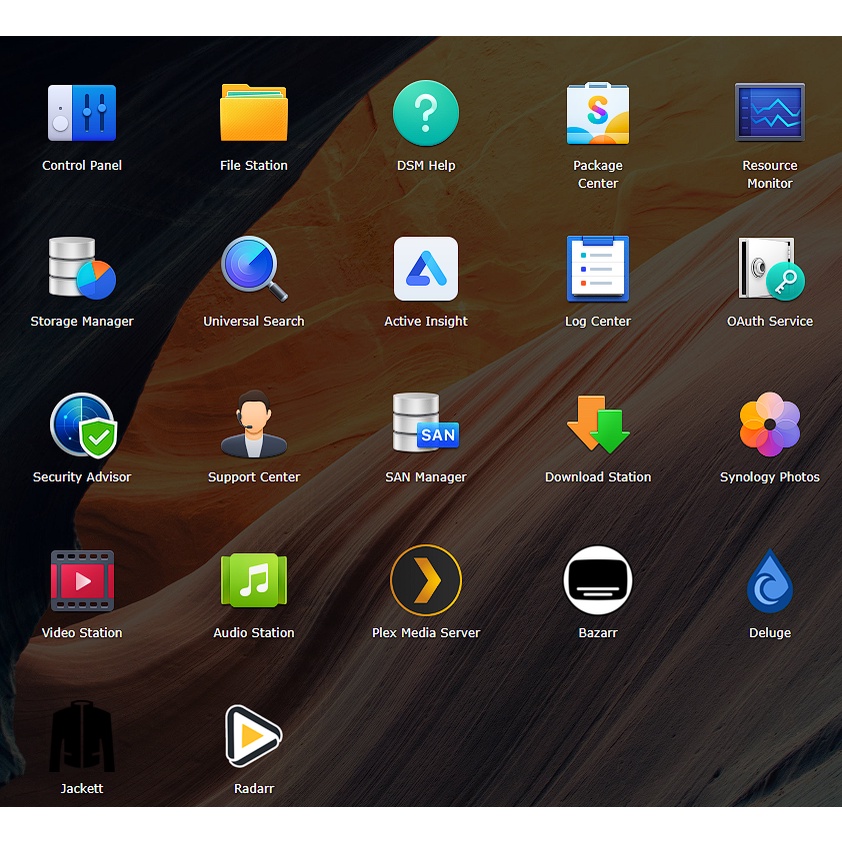
Task: Open Storage Manager
Action: click(82, 268)
